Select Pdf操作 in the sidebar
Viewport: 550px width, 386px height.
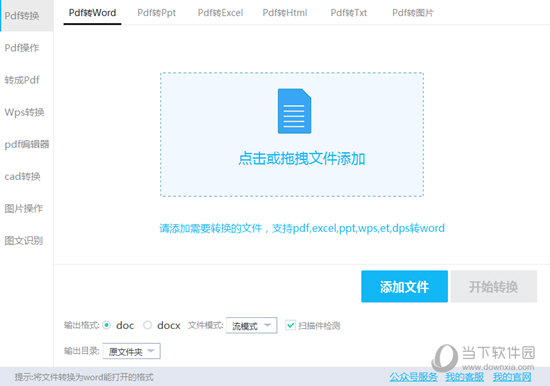point(22,48)
